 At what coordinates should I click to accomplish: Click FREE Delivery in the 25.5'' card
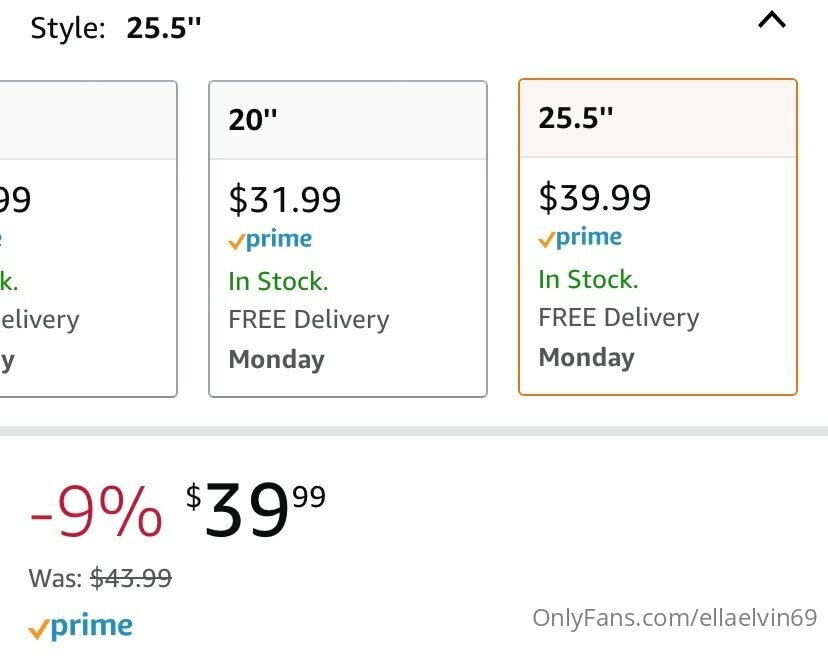619,318
